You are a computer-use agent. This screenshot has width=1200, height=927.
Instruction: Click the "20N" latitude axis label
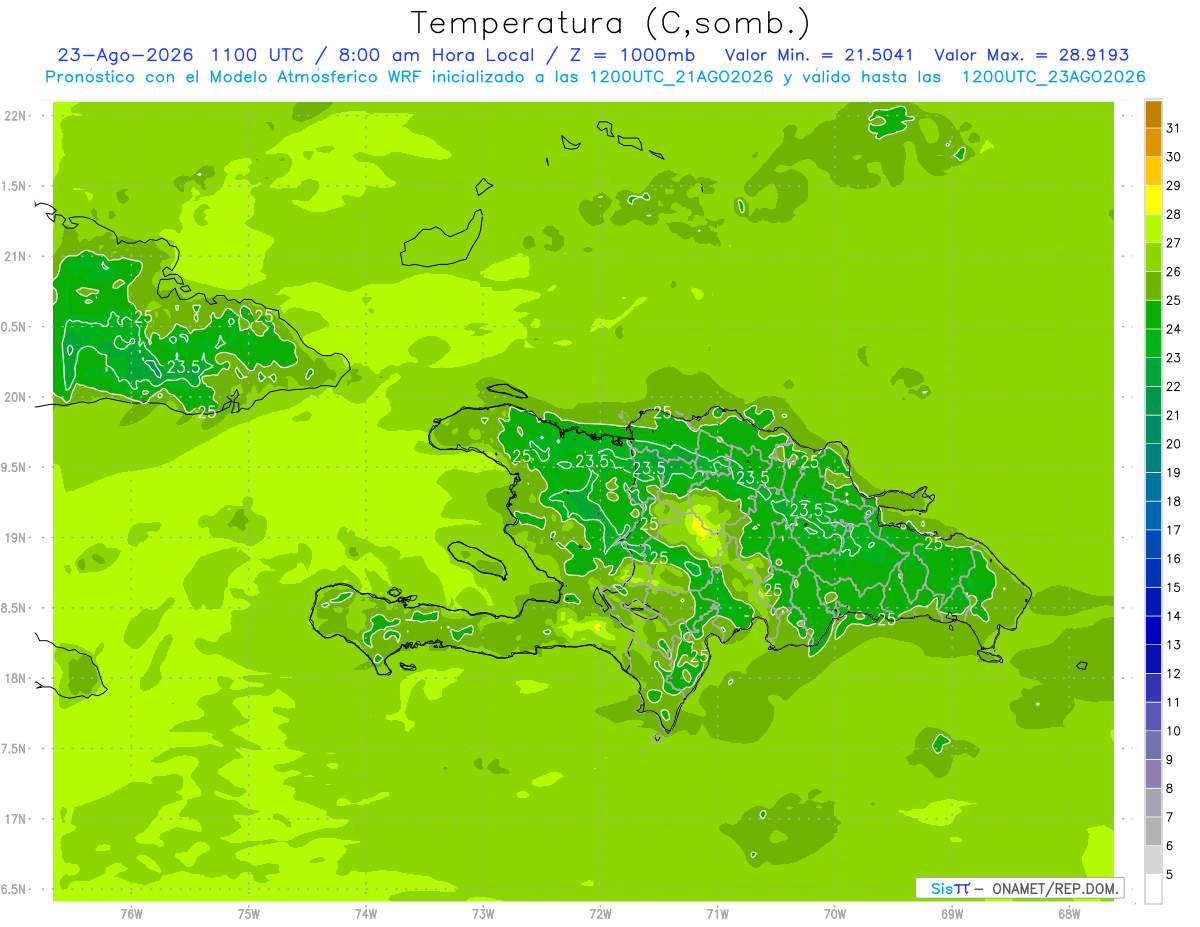coord(15,397)
